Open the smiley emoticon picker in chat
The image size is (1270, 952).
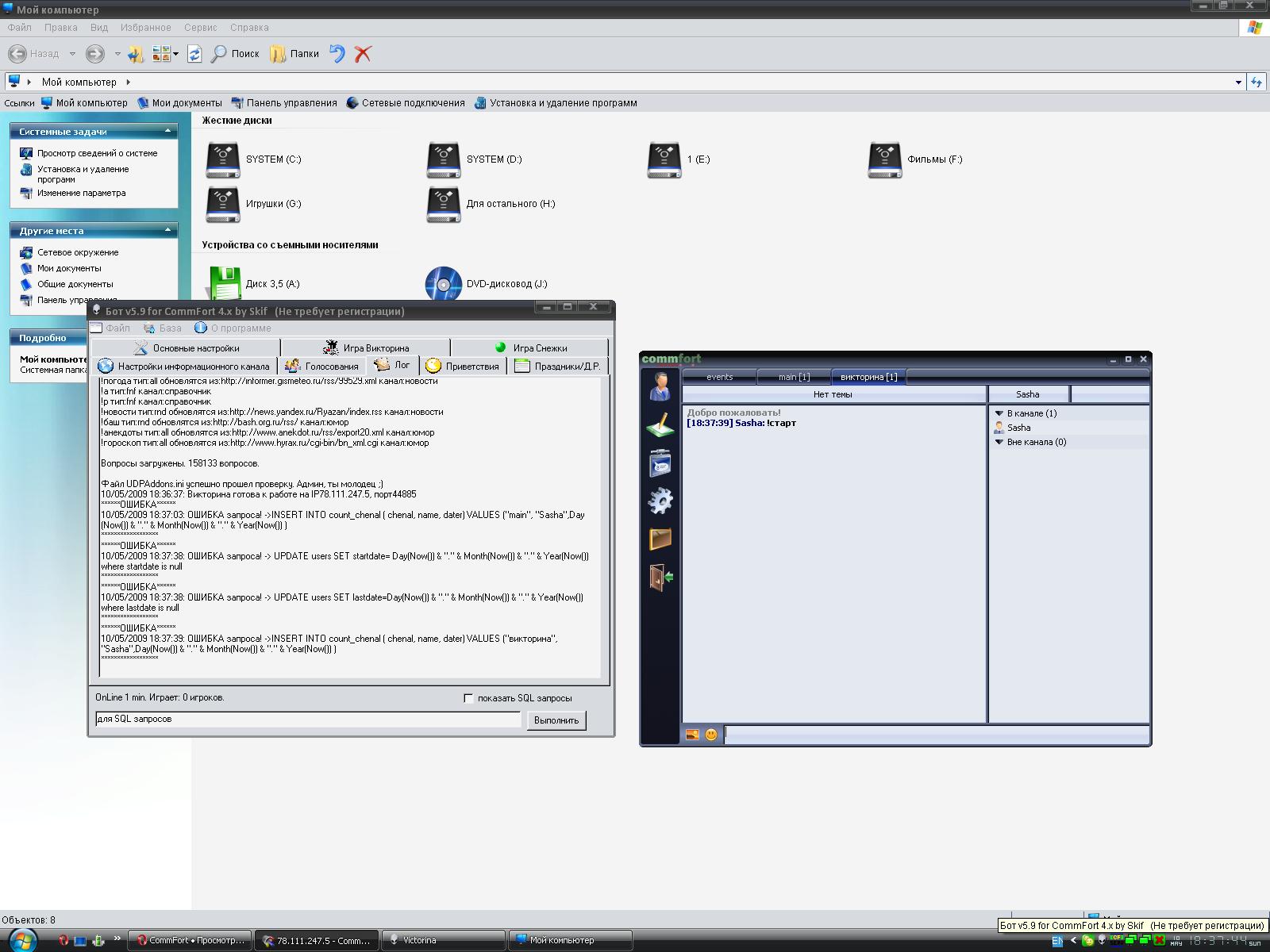(711, 735)
